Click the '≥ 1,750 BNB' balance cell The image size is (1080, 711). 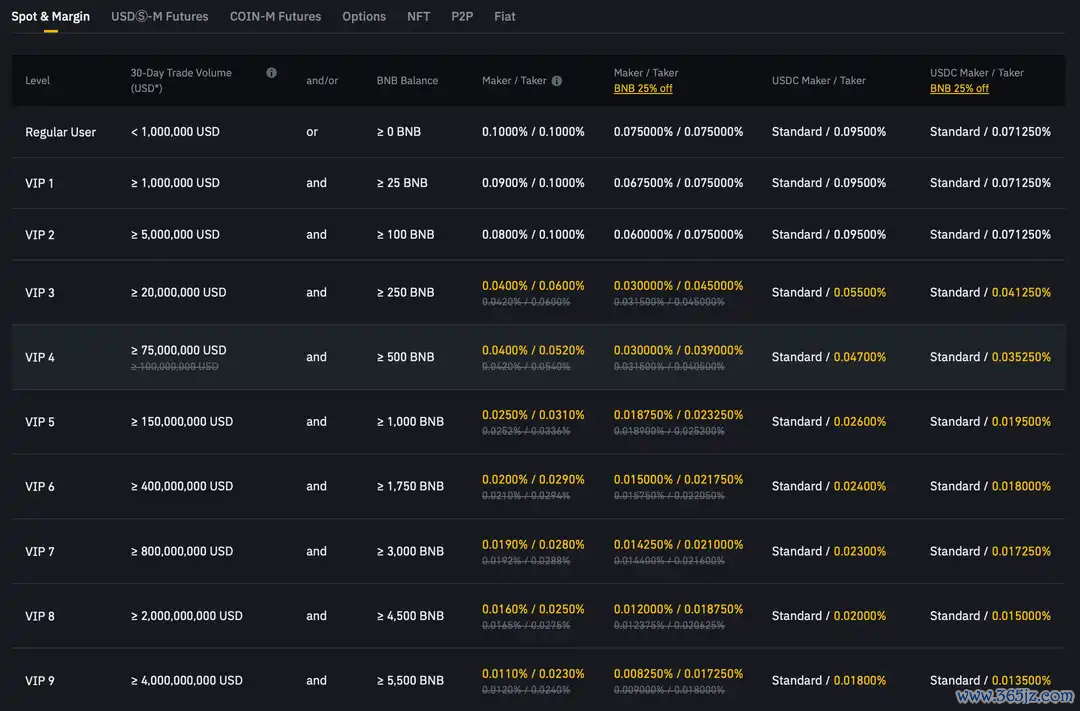(410, 486)
